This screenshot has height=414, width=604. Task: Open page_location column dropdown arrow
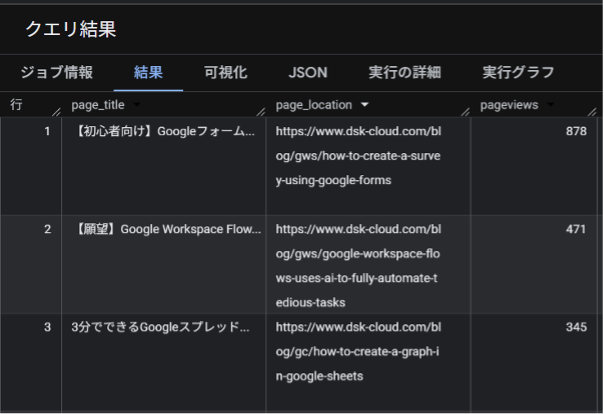tap(364, 104)
